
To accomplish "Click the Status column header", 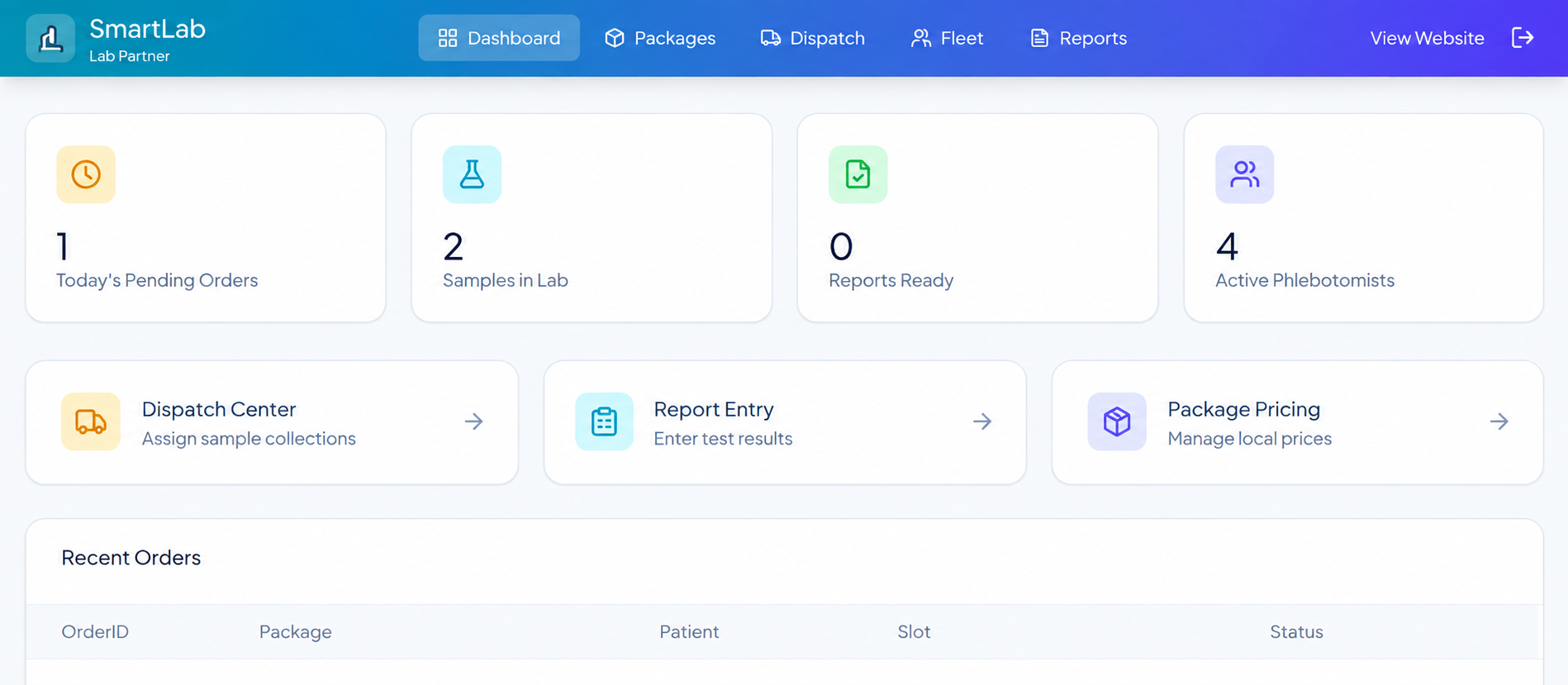I will point(1296,632).
